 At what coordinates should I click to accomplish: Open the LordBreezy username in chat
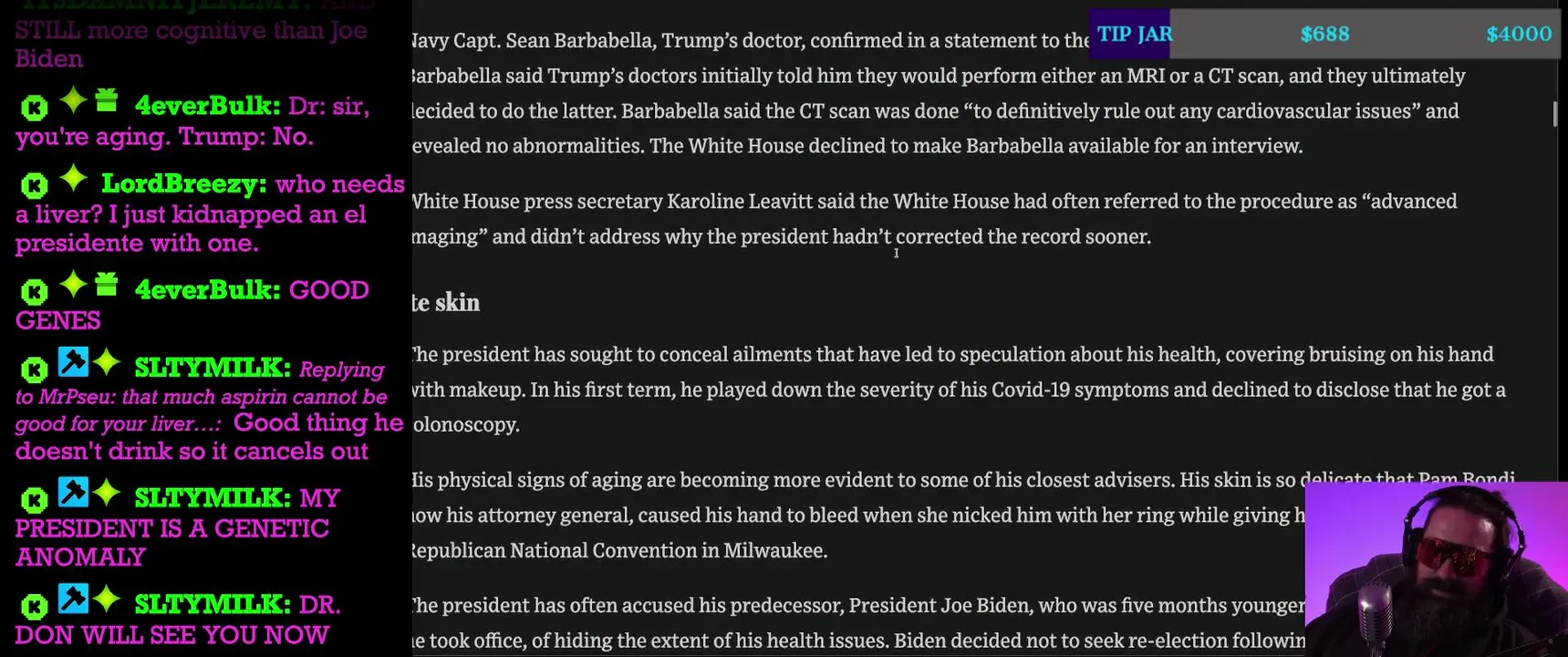182,184
